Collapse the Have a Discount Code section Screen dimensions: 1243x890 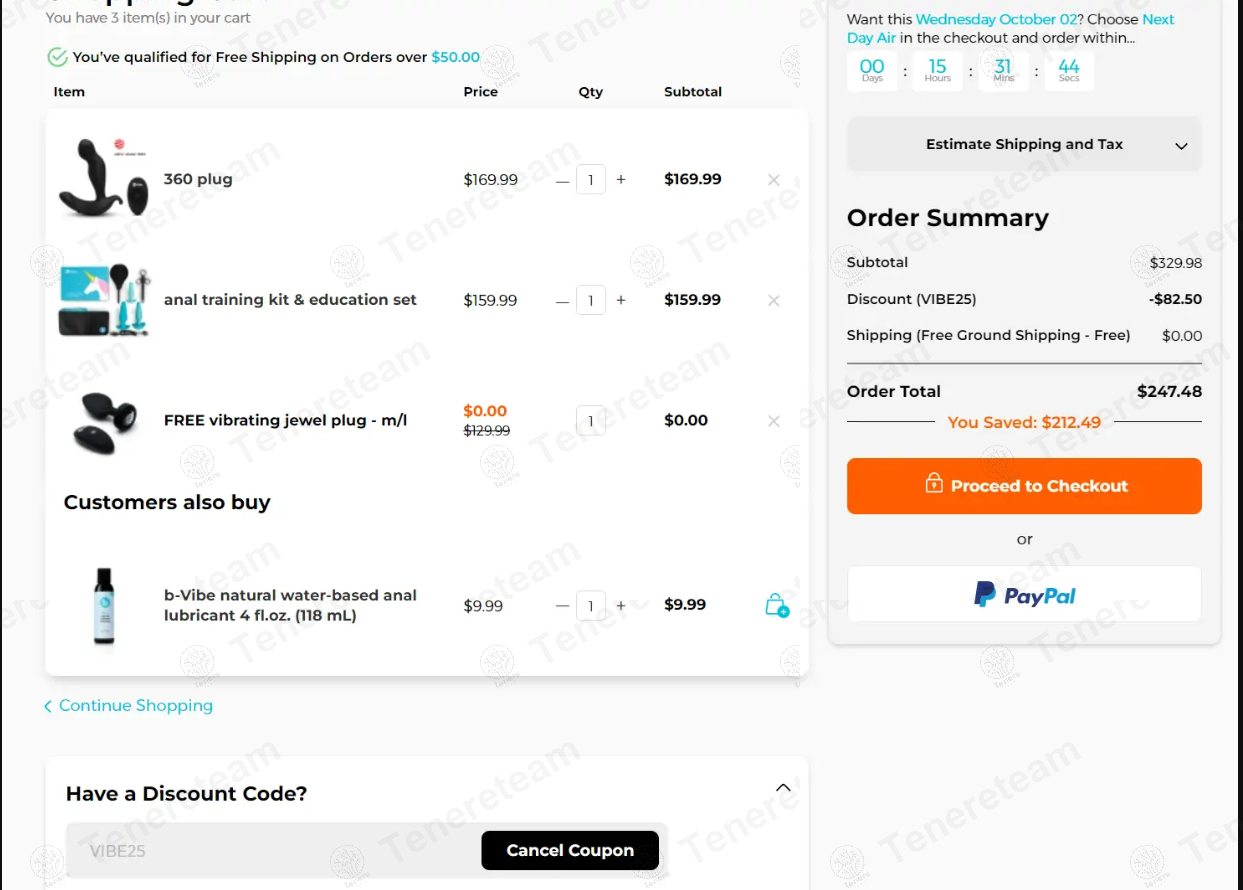click(783, 788)
